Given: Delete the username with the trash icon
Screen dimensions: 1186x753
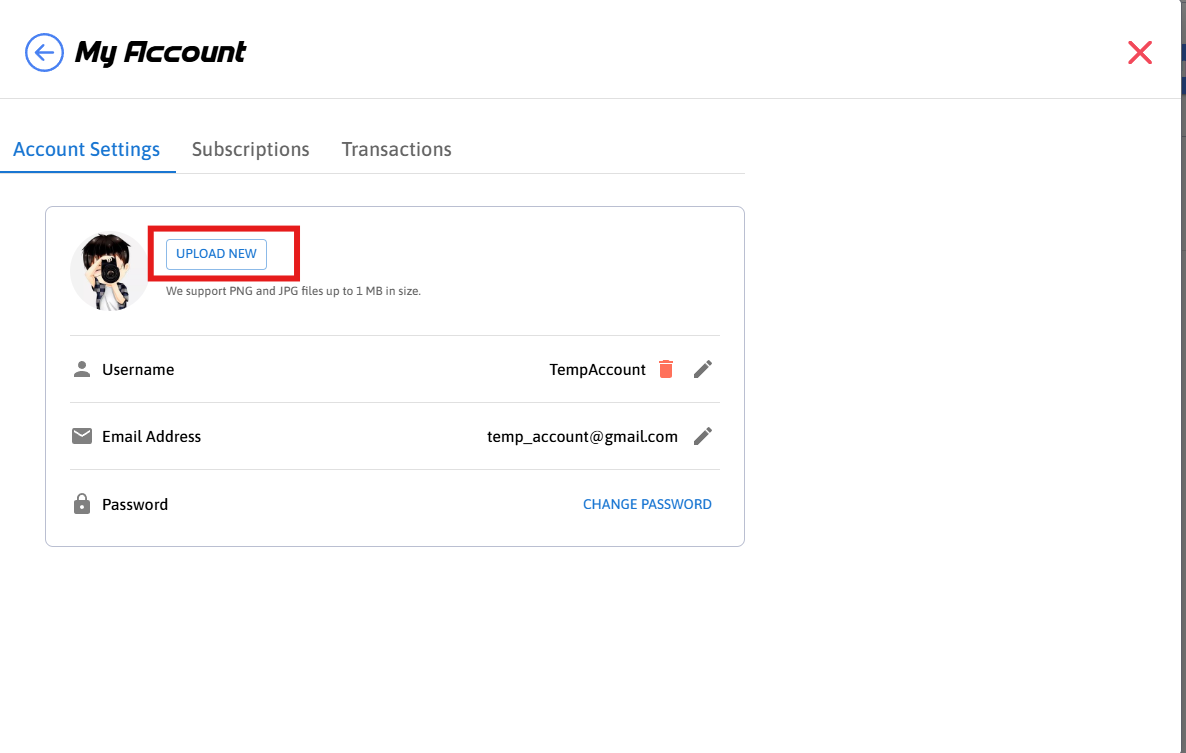Looking at the screenshot, I should 666,369.
